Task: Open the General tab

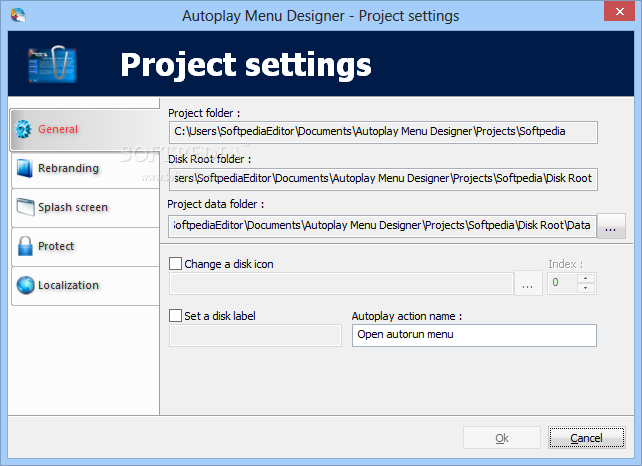Action: [85, 130]
